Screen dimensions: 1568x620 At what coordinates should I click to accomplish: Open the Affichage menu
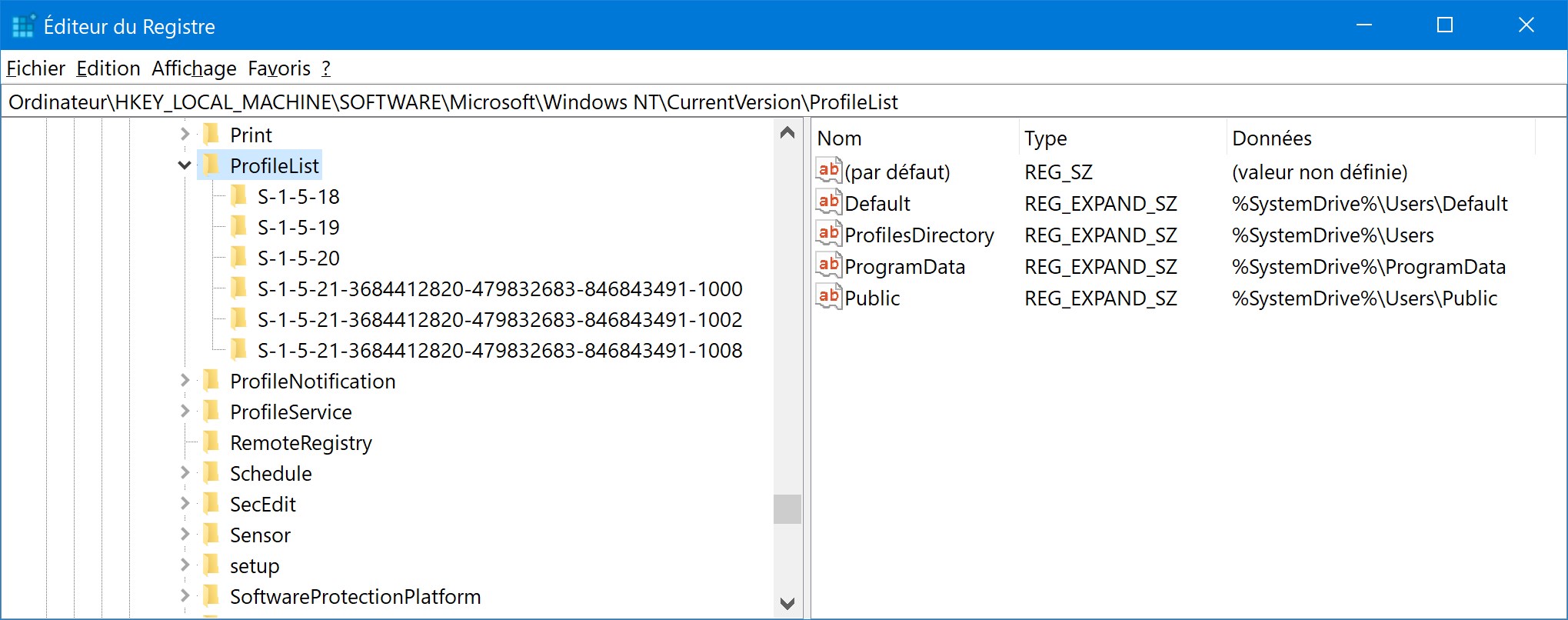[194, 68]
